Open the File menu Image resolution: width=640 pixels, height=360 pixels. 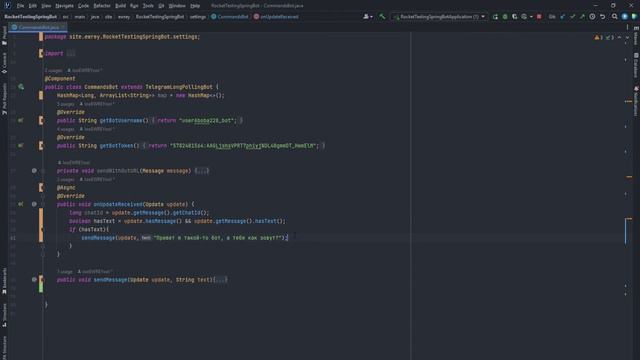point(20,6)
